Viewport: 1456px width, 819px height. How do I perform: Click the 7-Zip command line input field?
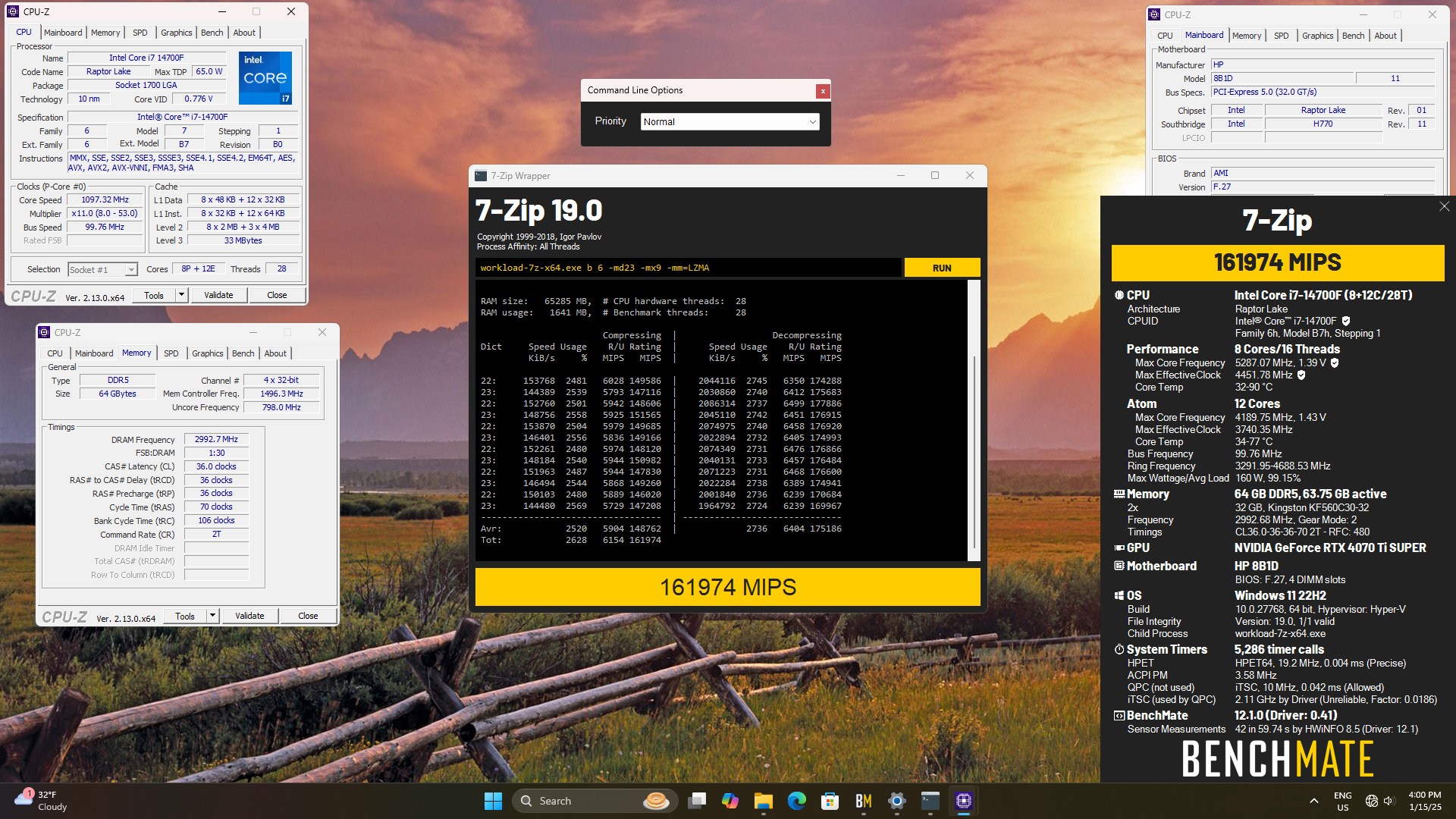[689, 268]
